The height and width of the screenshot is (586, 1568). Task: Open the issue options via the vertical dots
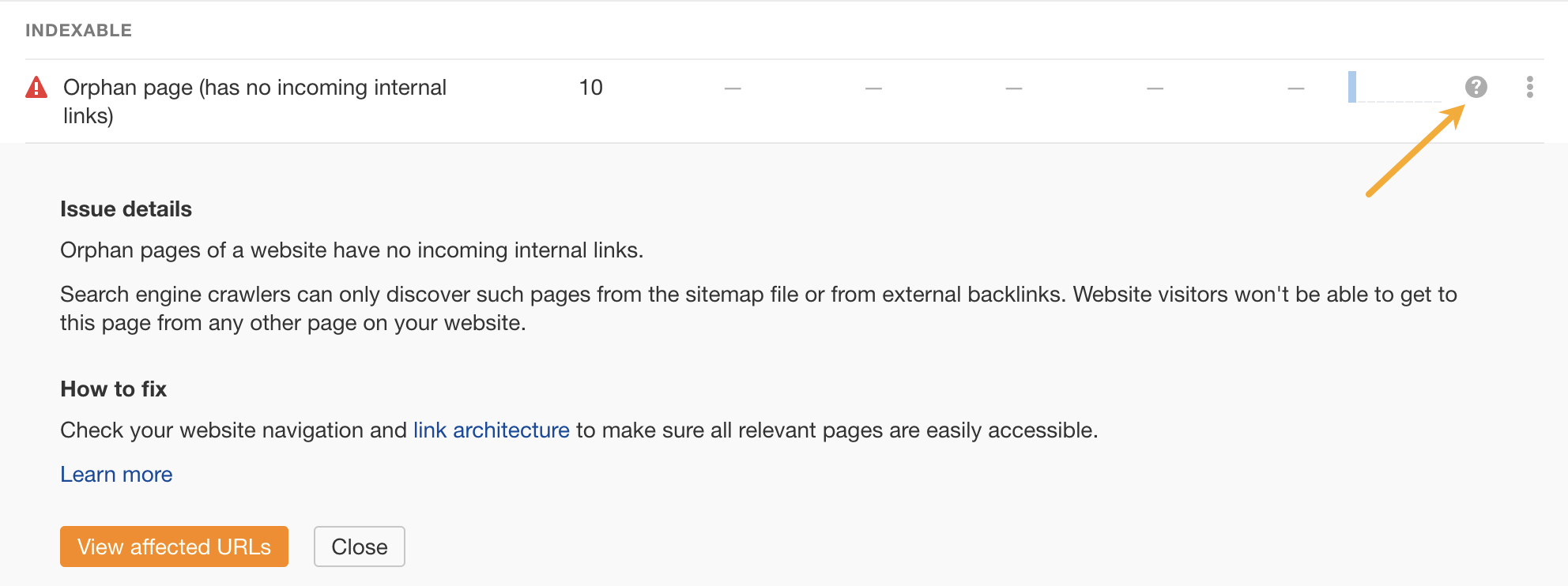pos(1529,88)
